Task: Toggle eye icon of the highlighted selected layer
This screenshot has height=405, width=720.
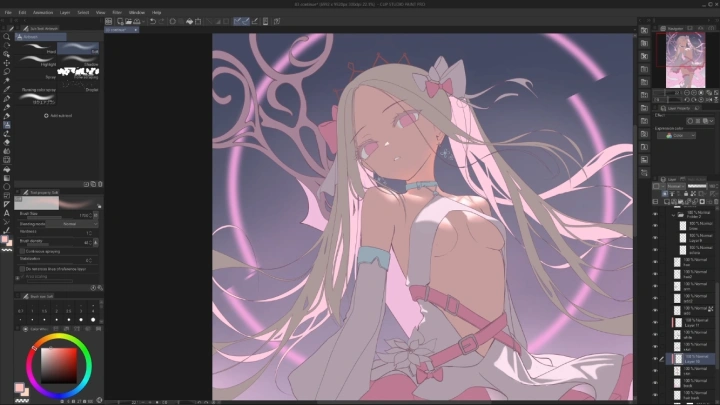Action: click(x=655, y=358)
